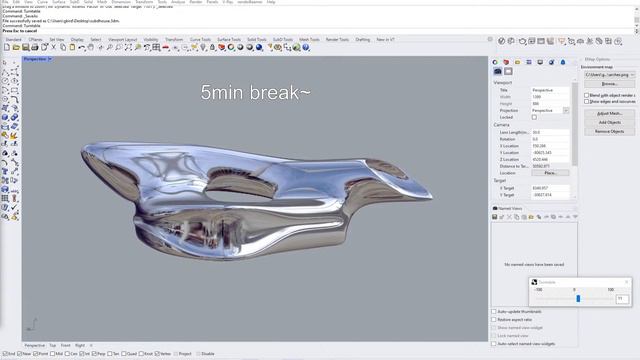Click the Save floppy disk icon

point(26,47)
